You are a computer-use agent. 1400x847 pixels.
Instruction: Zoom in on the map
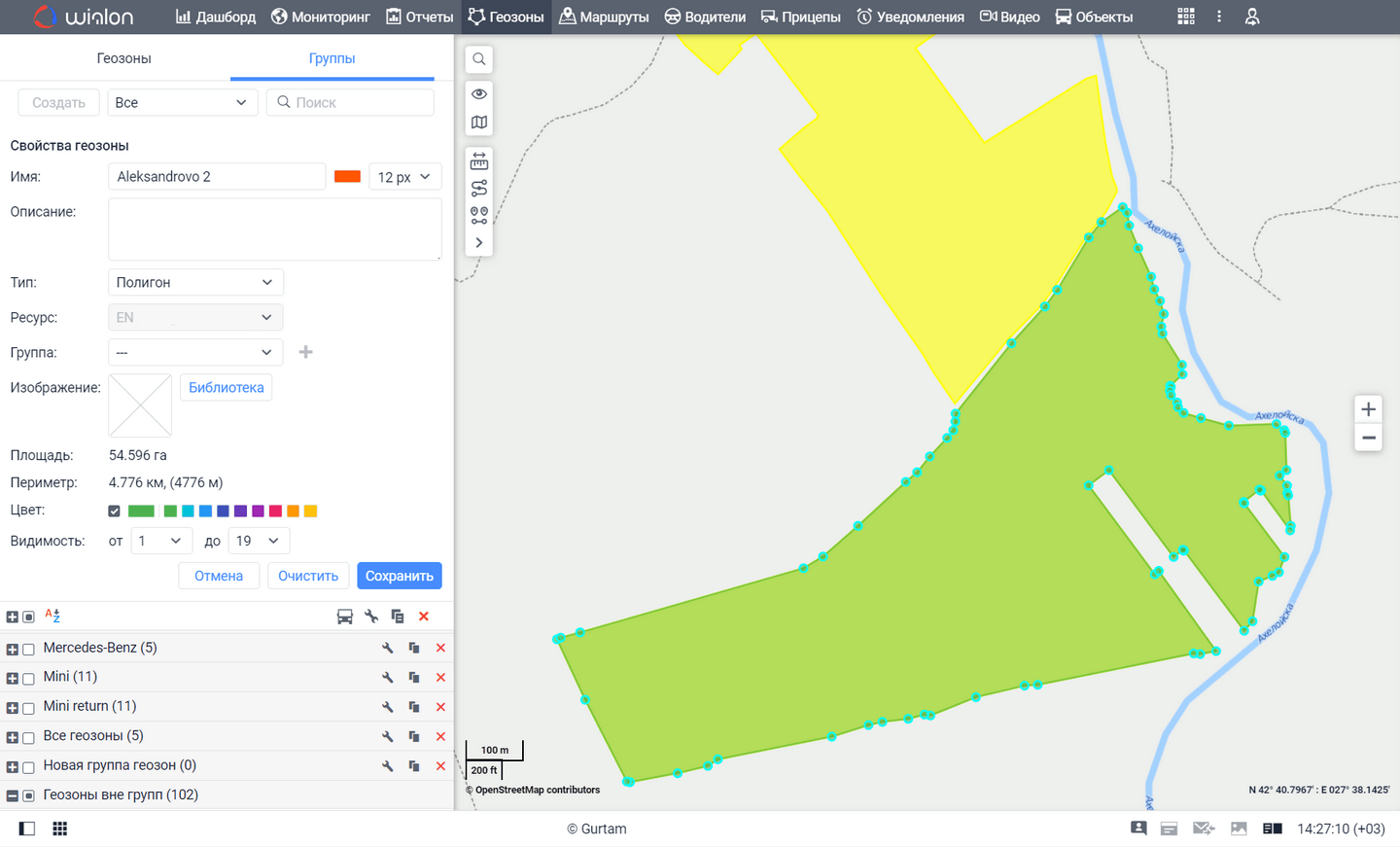tap(1368, 409)
